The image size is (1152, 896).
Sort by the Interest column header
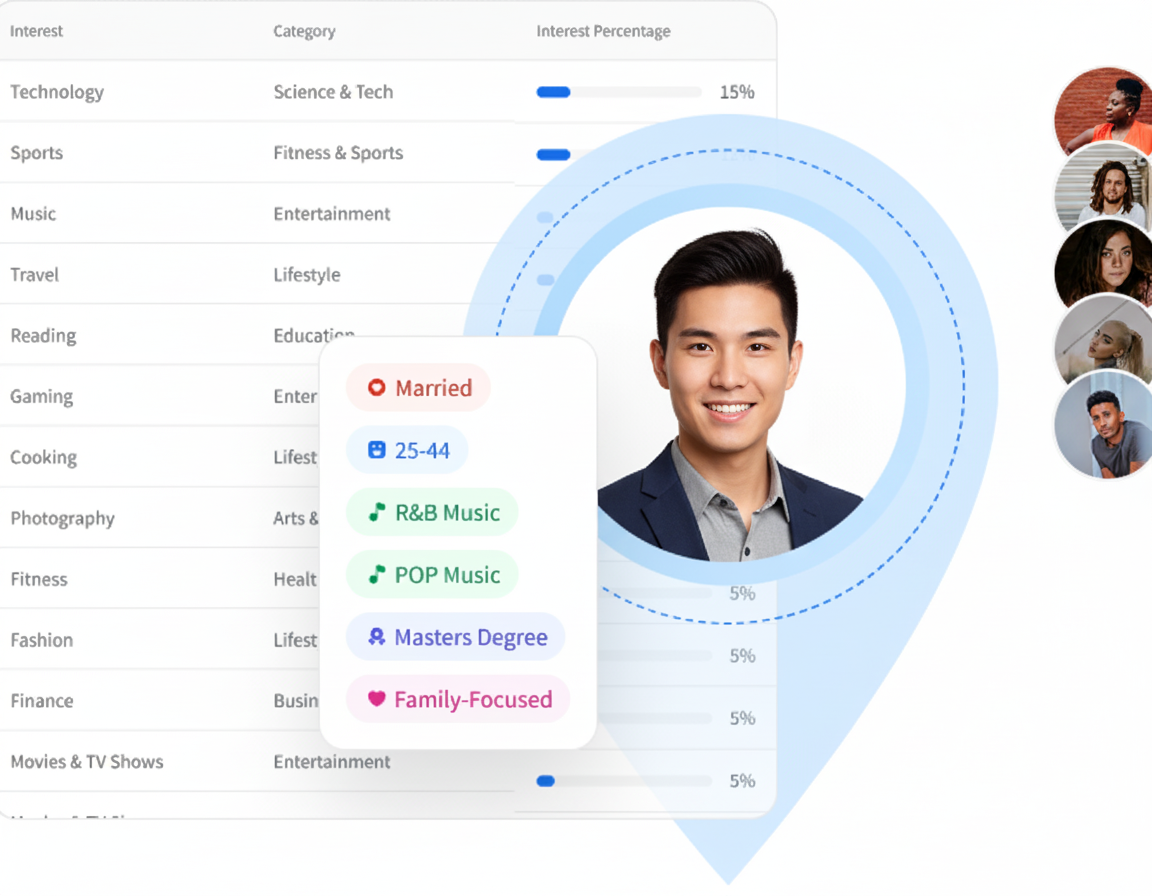pos(36,31)
